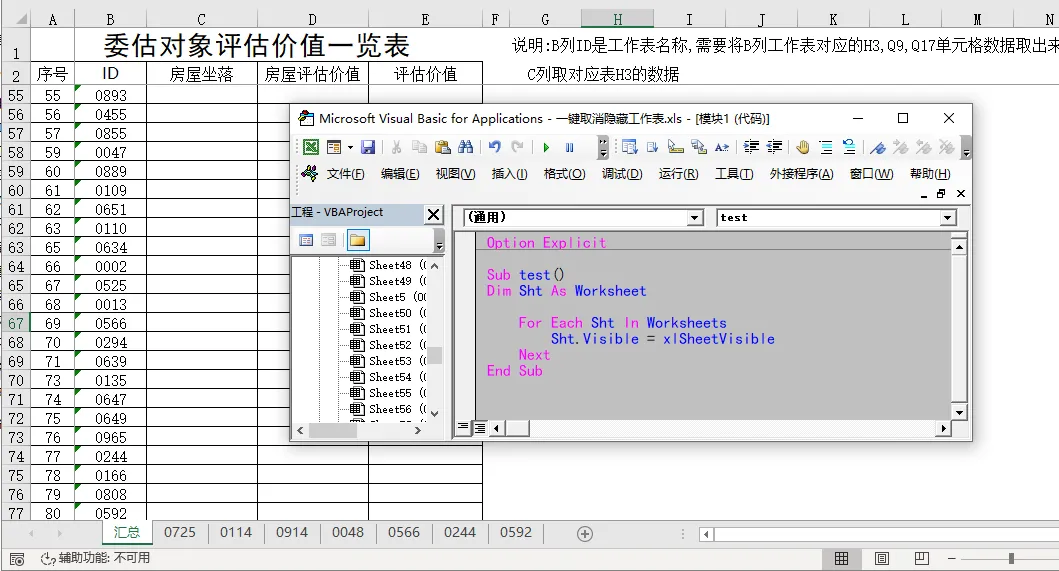Screen dimensions: 1059x571
Task: Click the Indent icon
Action: click(751, 147)
